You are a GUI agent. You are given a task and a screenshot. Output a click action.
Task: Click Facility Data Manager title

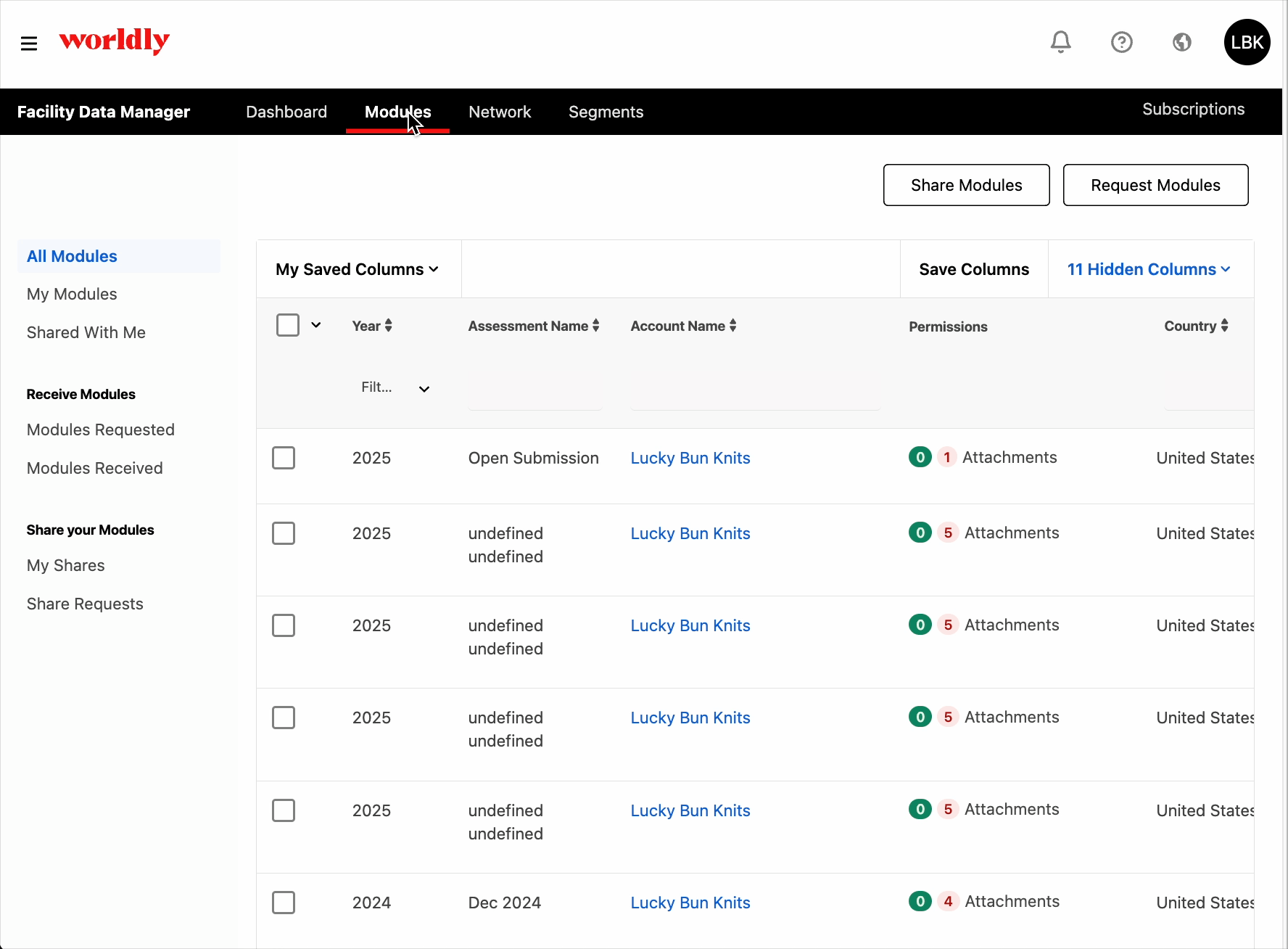104,112
